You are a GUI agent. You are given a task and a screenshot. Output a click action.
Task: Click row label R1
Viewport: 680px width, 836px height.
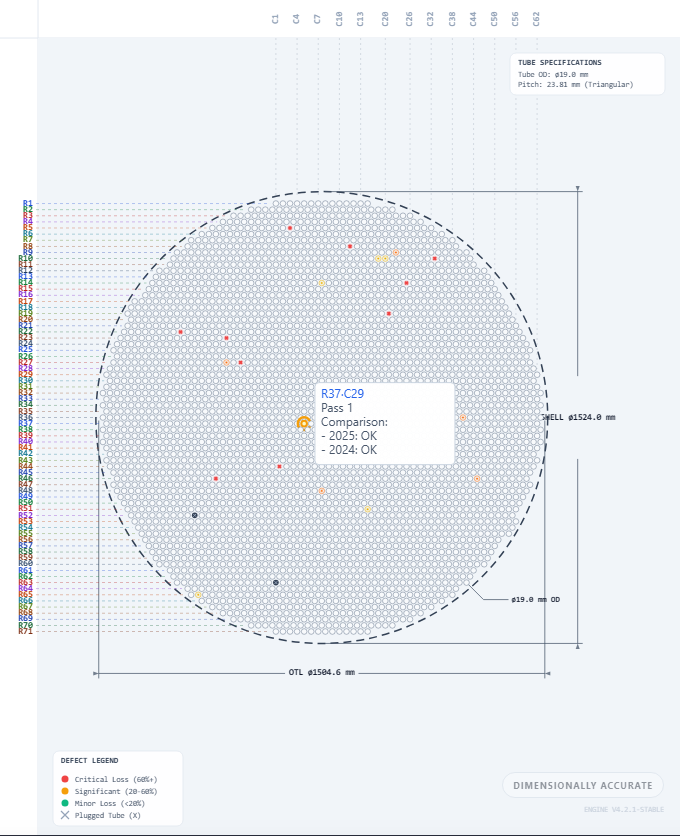tap(28, 203)
